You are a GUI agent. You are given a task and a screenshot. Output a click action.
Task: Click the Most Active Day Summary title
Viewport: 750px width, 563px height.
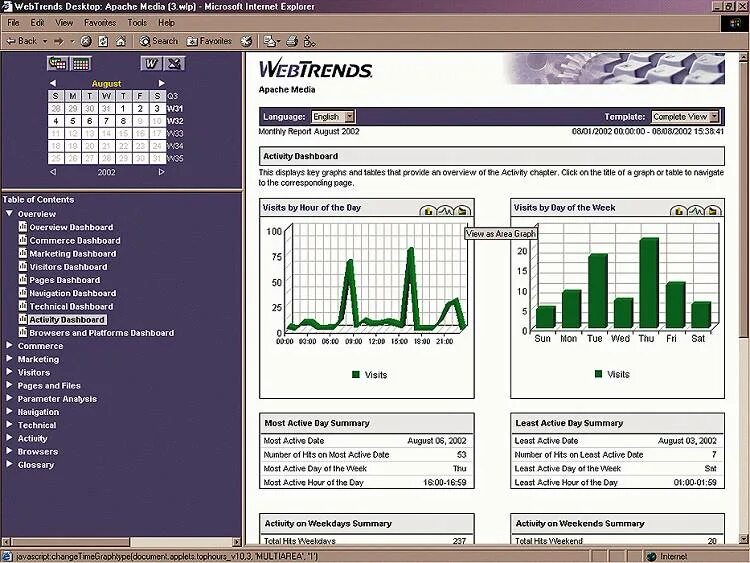(317, 423)
